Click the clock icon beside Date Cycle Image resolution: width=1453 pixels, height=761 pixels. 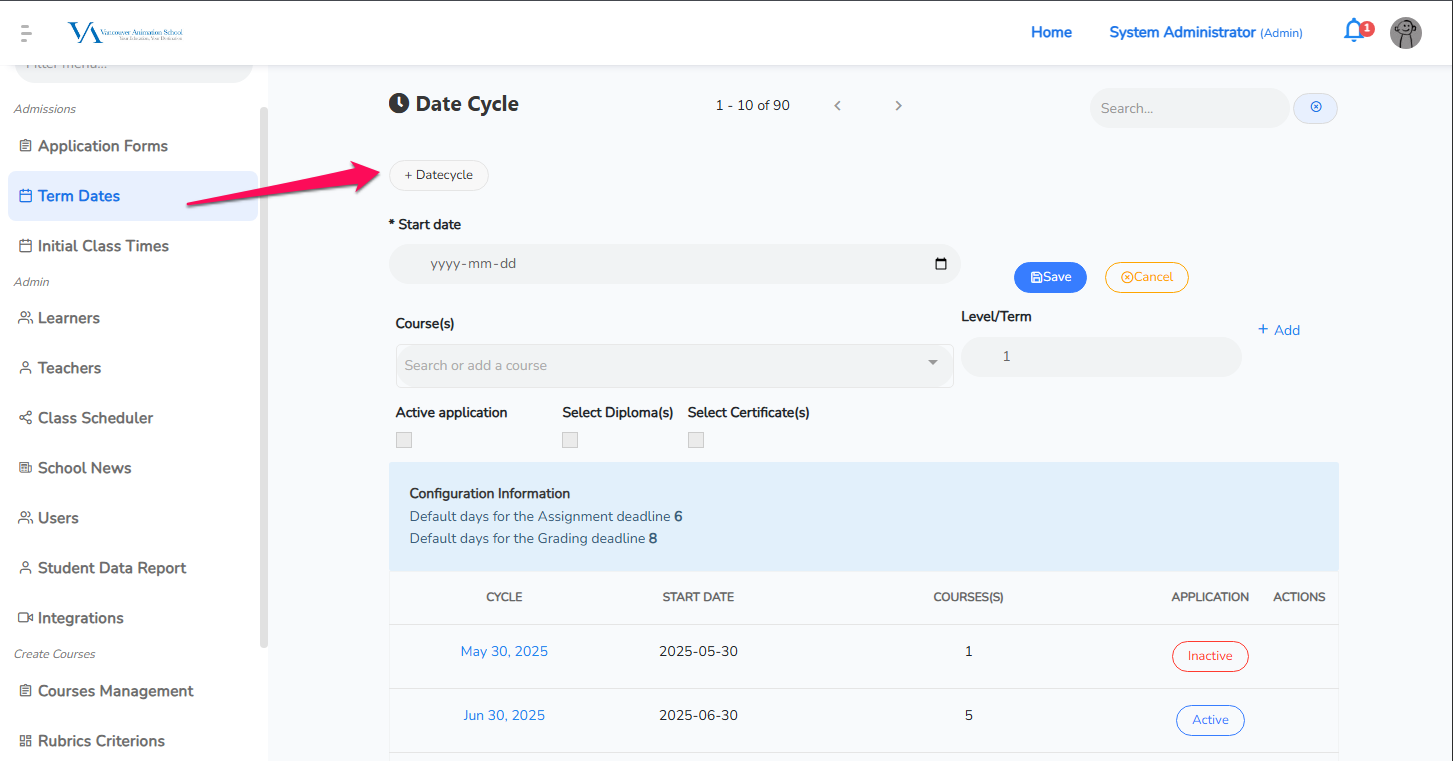click(x=399, y=103)
